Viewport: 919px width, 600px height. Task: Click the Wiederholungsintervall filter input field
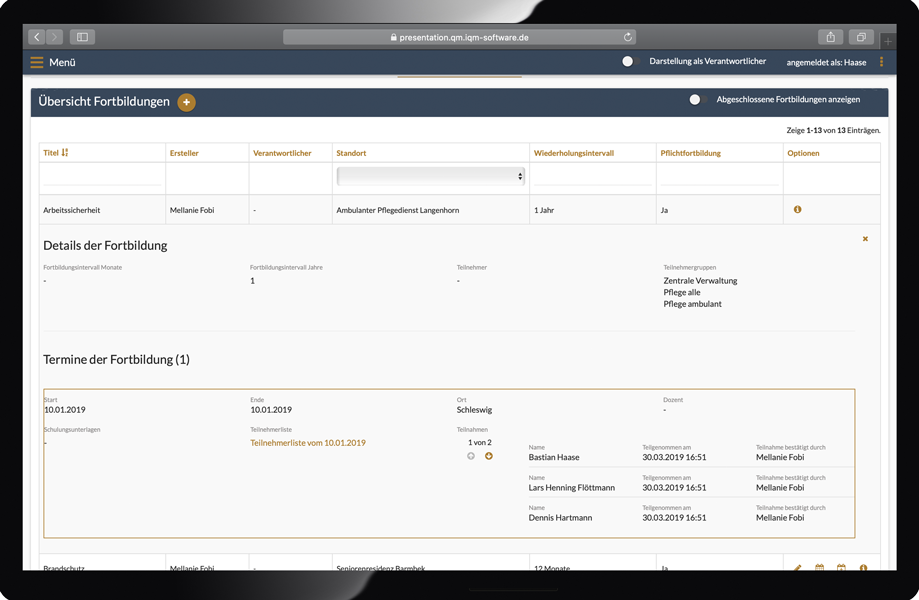click(x=593, y=177)
